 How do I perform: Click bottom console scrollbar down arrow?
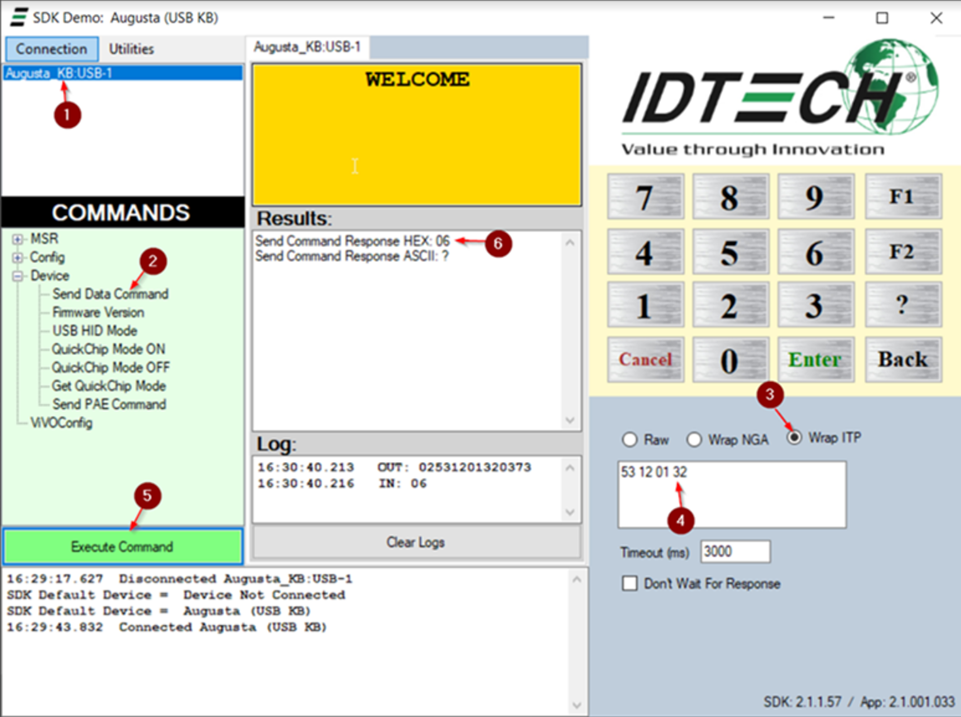[x=577, y=705]
